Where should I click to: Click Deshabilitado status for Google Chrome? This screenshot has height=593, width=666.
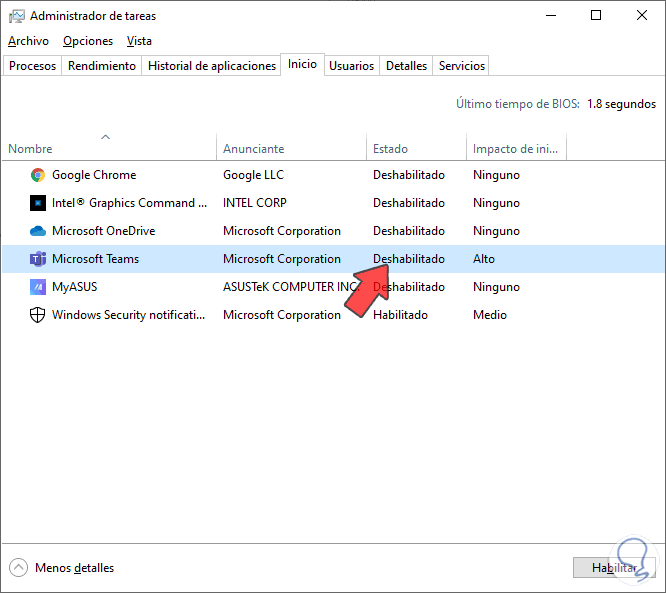[x=409, y=175]
